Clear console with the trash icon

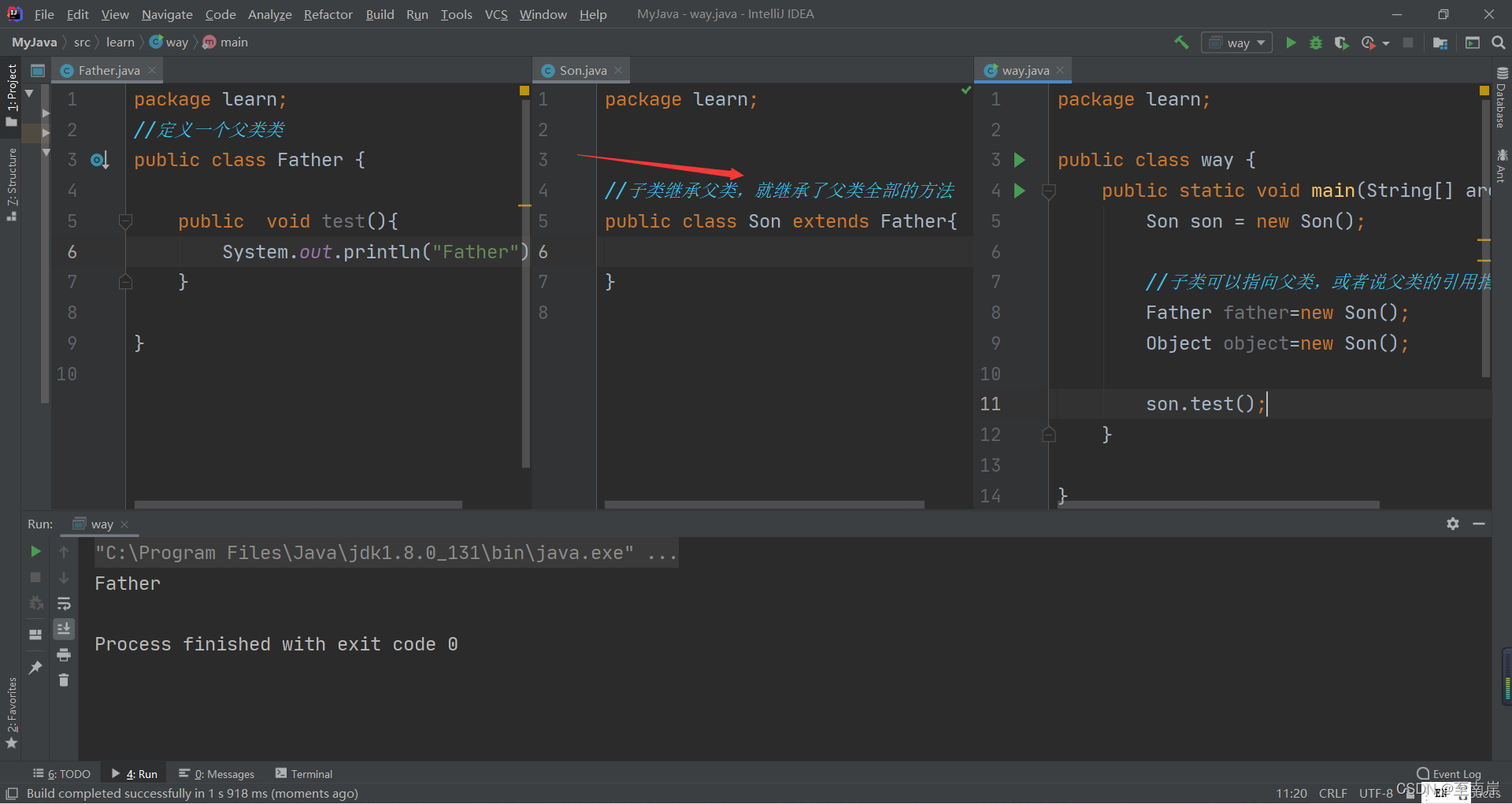64,680
